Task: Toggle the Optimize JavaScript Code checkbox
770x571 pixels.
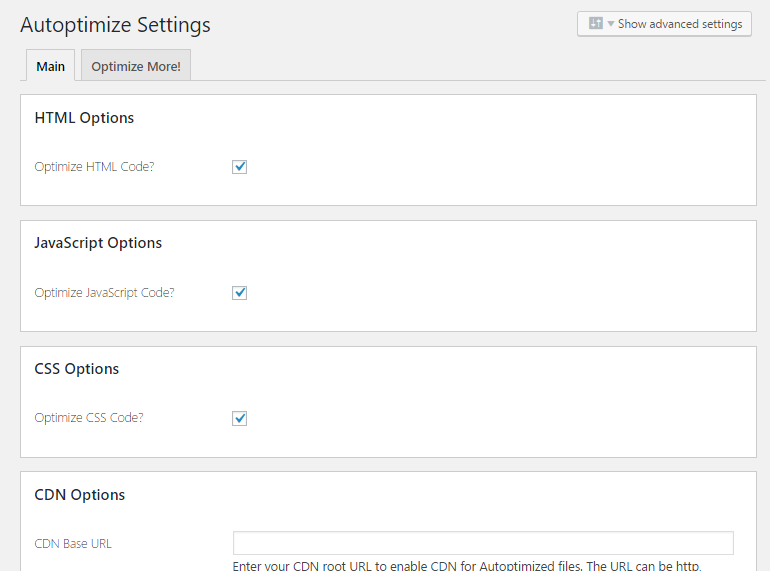Action: tap(240, 293)
